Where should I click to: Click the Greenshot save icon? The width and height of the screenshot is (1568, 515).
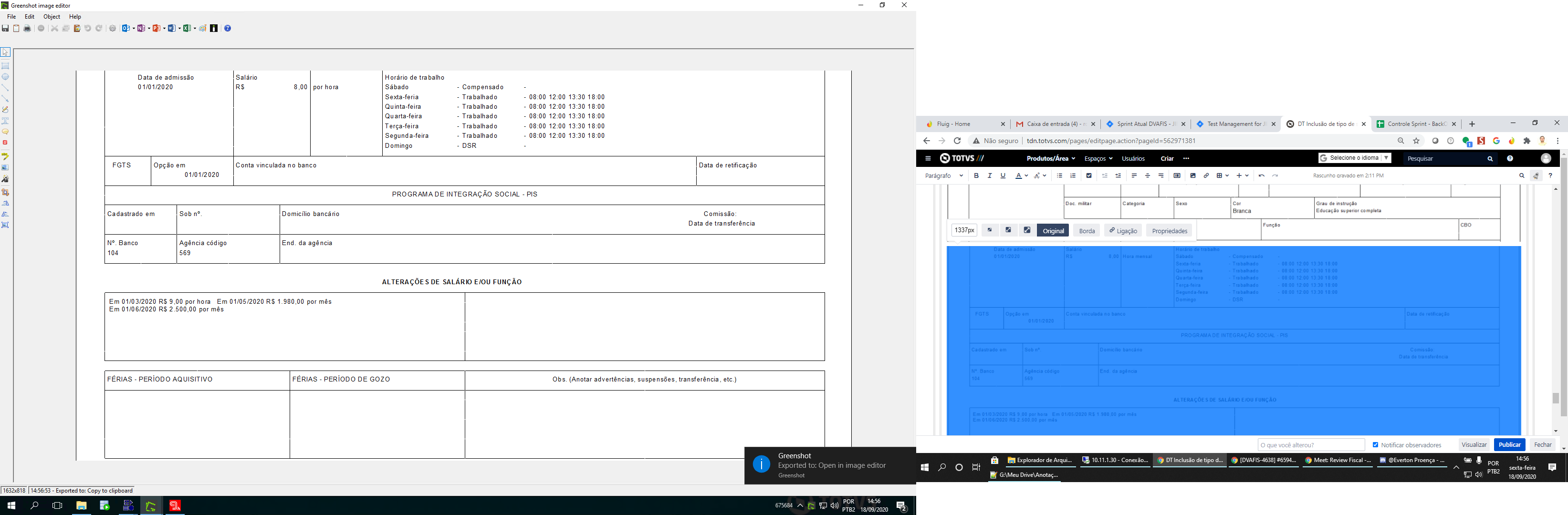[x=5, y=29]
